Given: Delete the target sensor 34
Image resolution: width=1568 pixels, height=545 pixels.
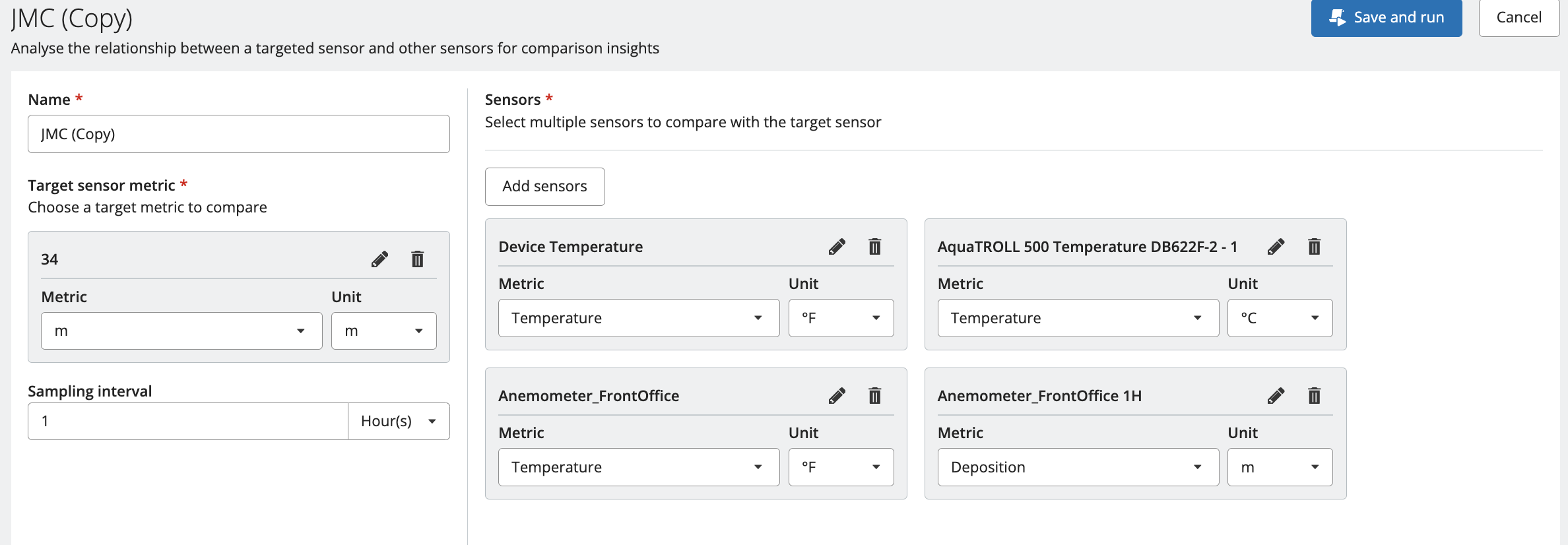Looking at the screenshot, I should click(418, 259).
